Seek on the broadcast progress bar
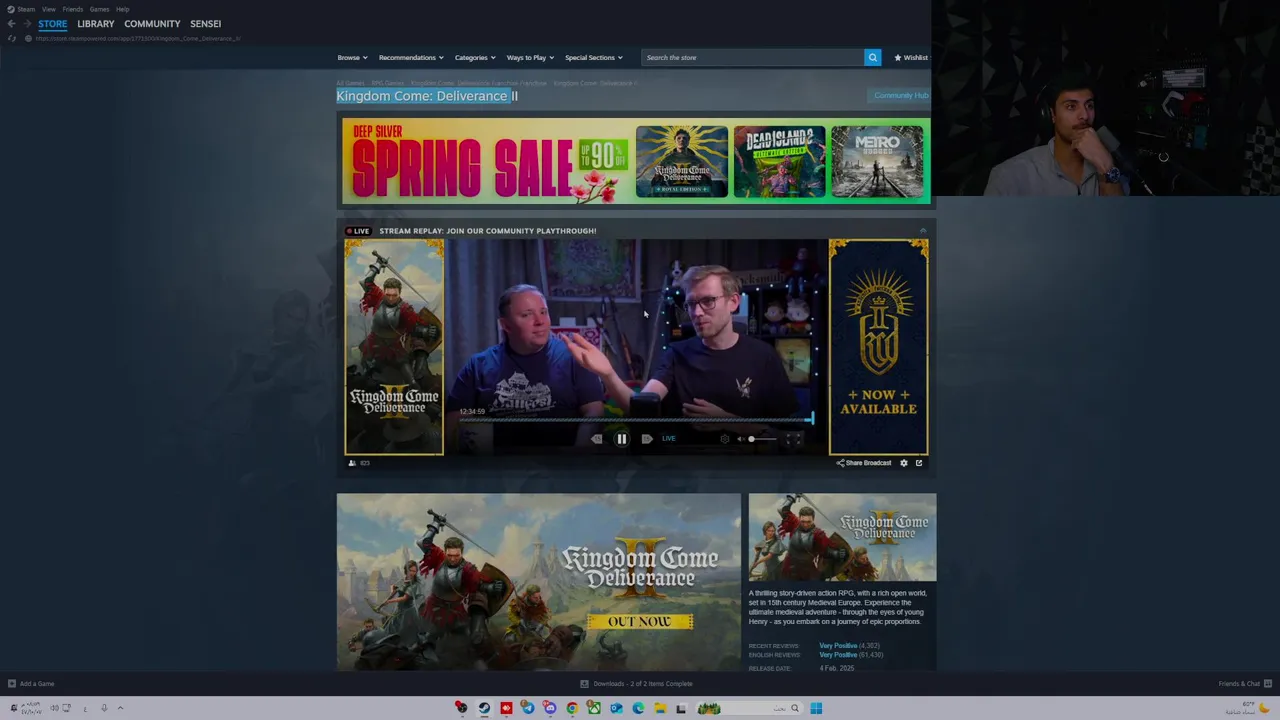 (636, 420)
